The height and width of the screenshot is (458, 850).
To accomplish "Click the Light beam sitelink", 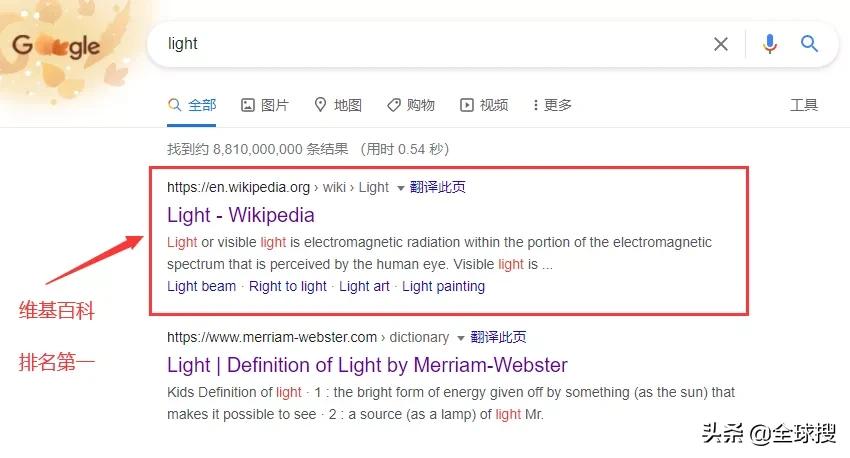I will pos(202,286).
